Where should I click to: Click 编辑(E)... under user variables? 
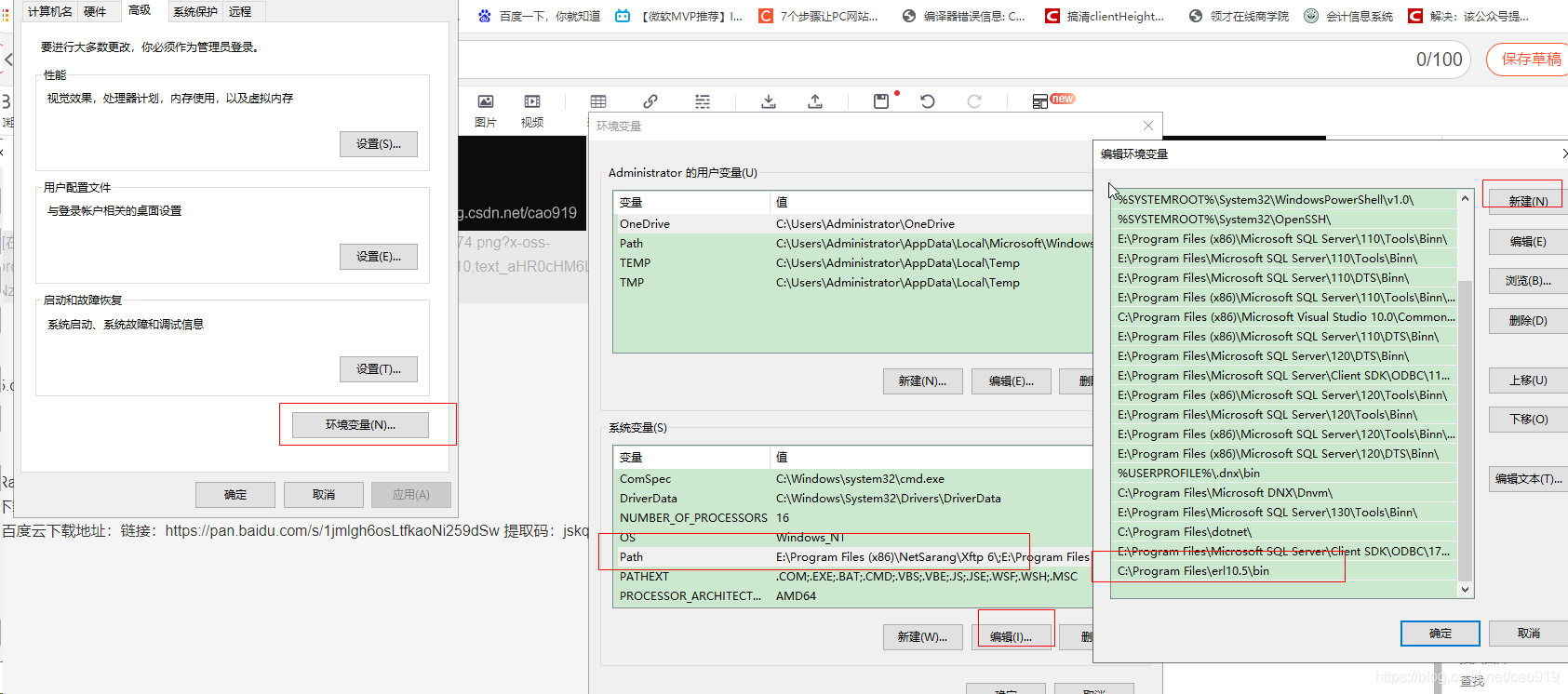pos(1012,381)
